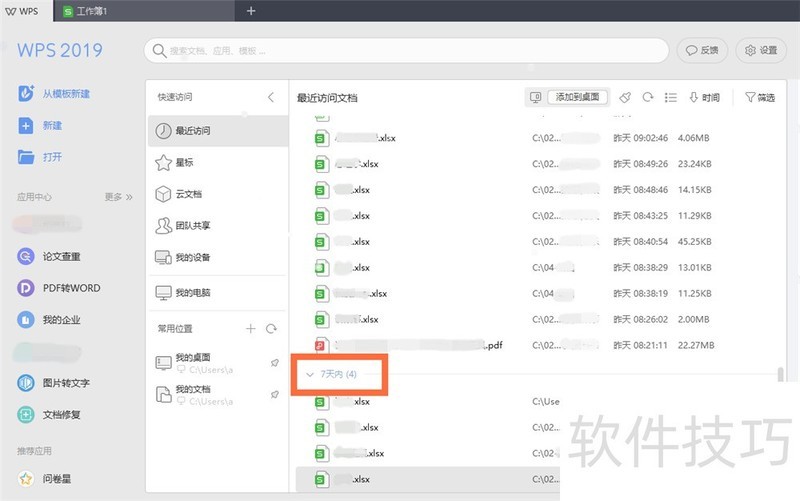Click the 22.27MB size cell
Screen dimensions: 800x501
tap(696, 345)
